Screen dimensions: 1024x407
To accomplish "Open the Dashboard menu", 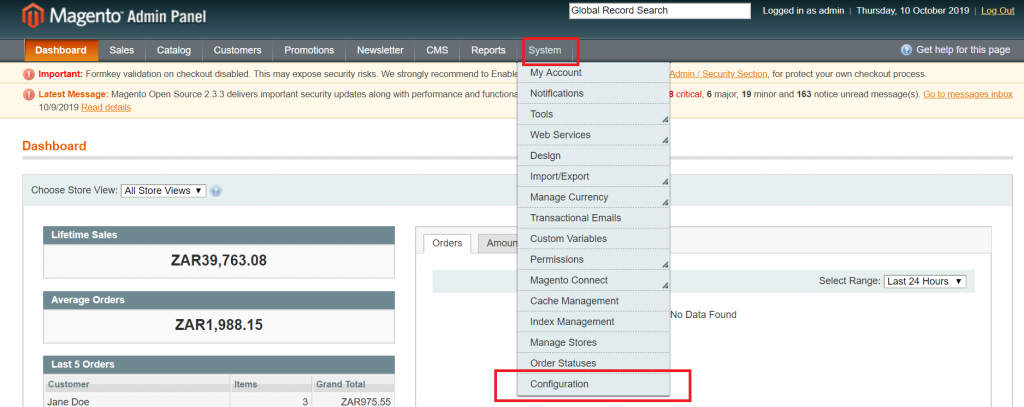I will [61, 50].
